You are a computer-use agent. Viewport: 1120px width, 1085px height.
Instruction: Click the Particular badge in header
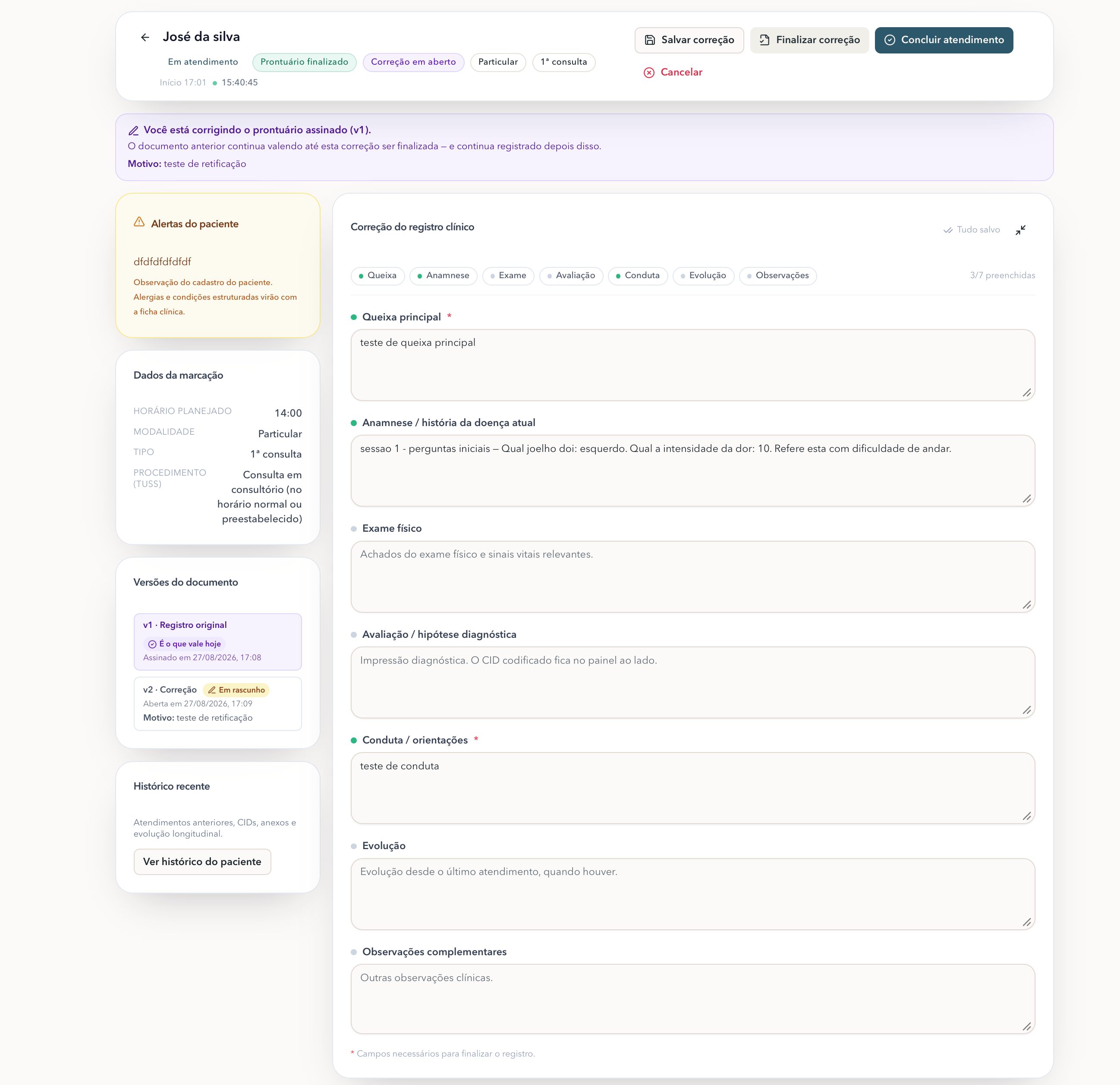point(498,62)
